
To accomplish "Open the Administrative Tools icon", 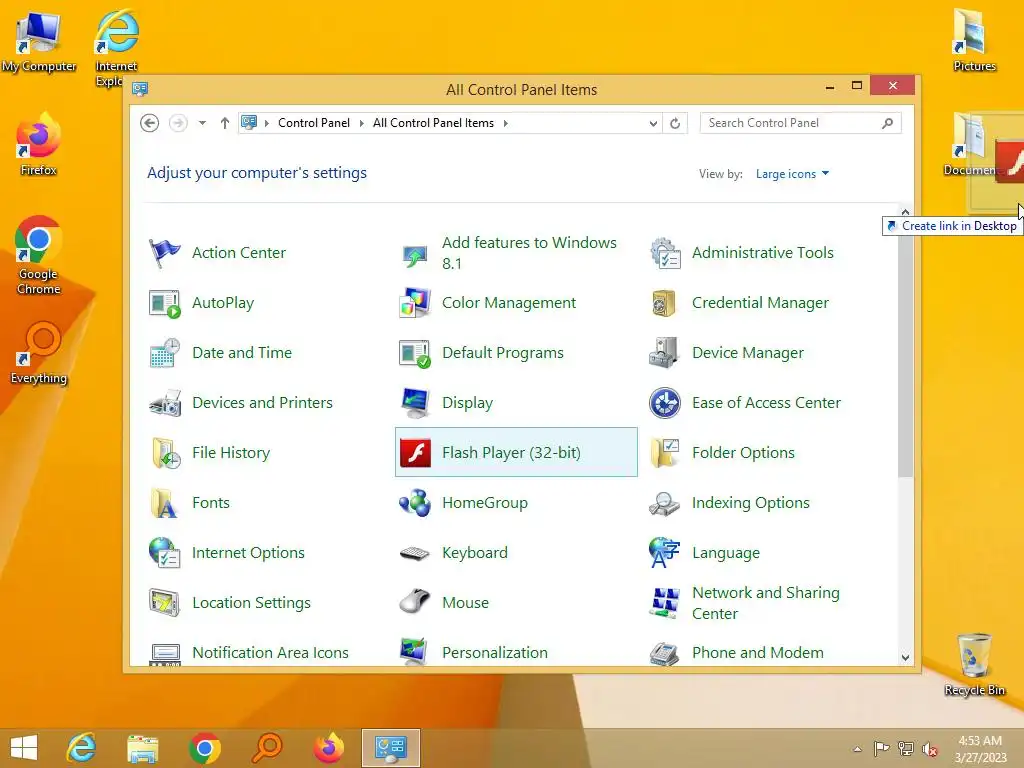I will pyautogui.click(x=665, y=253).
